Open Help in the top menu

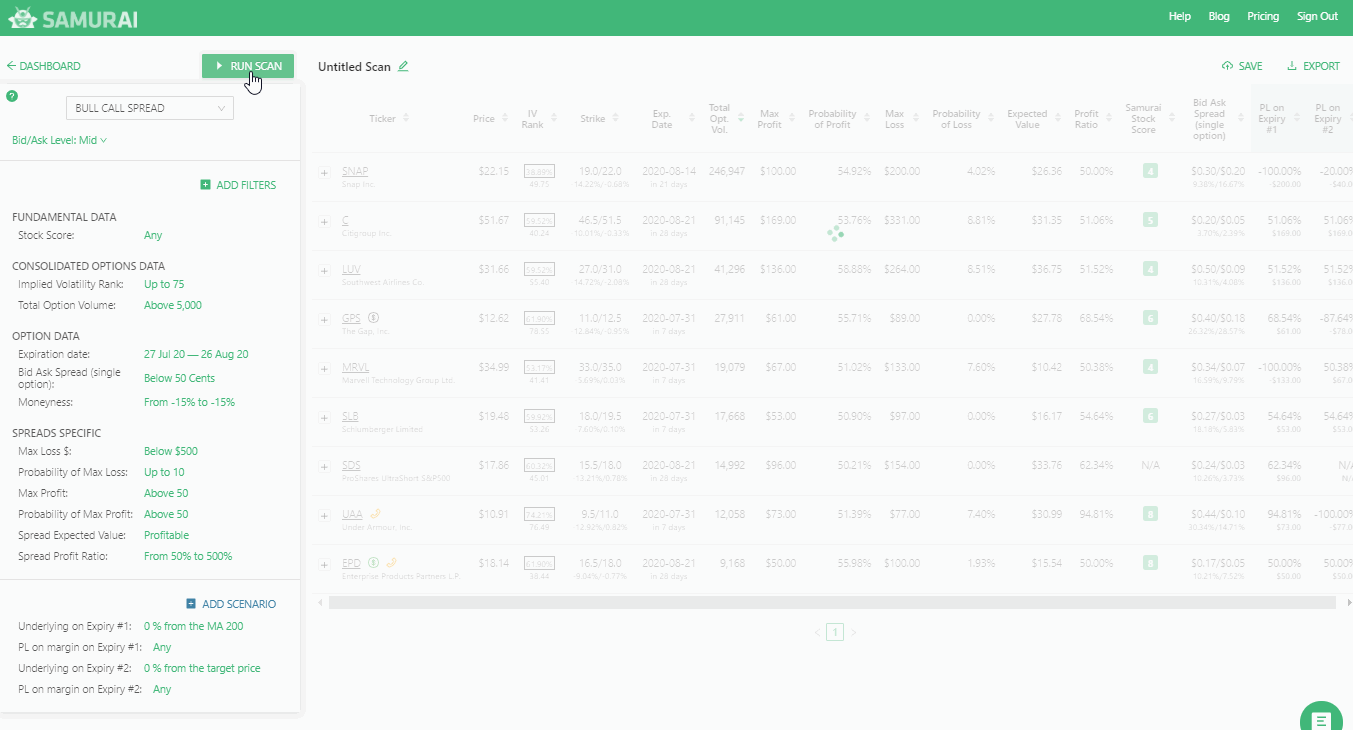1180,16
